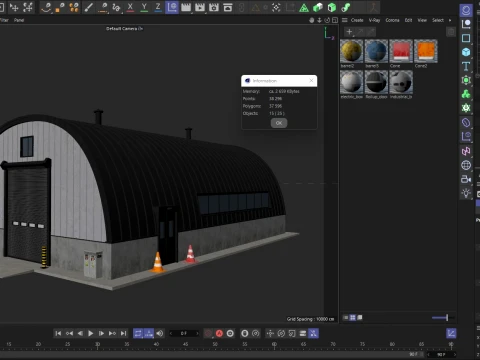Image resolution: width=480 pixels, height=360 pixels.
Task: Close the Information dialog
Action: (x=311, y=81)
